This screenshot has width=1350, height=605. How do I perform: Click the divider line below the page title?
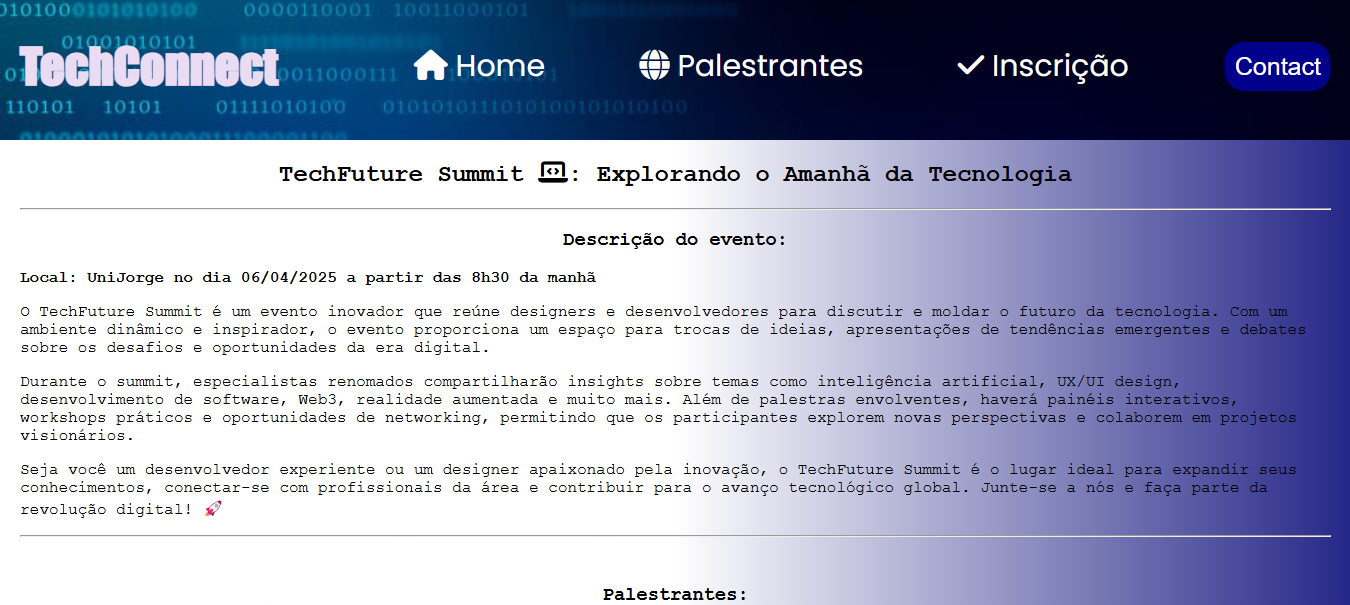pos(675,209)
